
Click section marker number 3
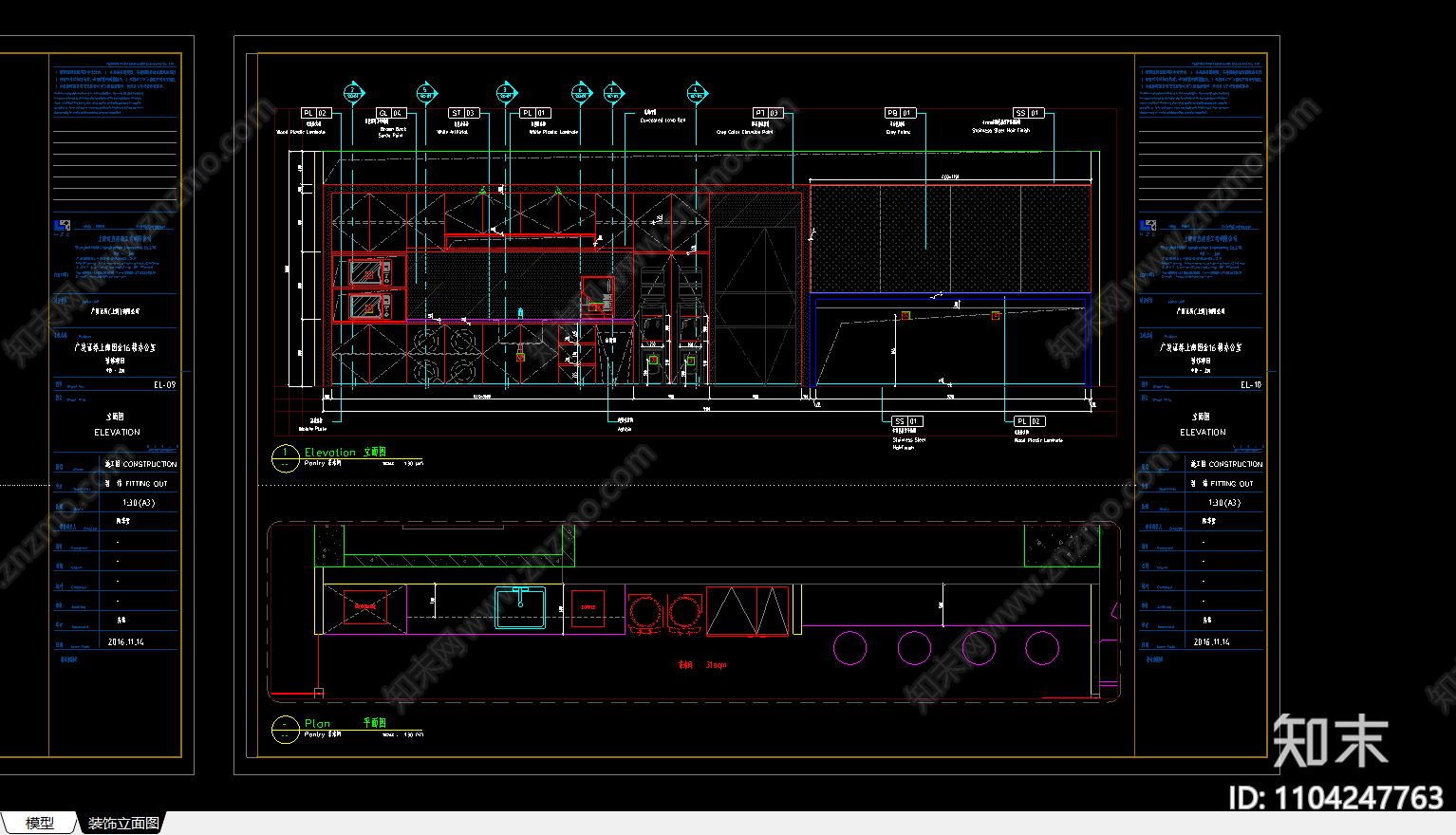506,93
